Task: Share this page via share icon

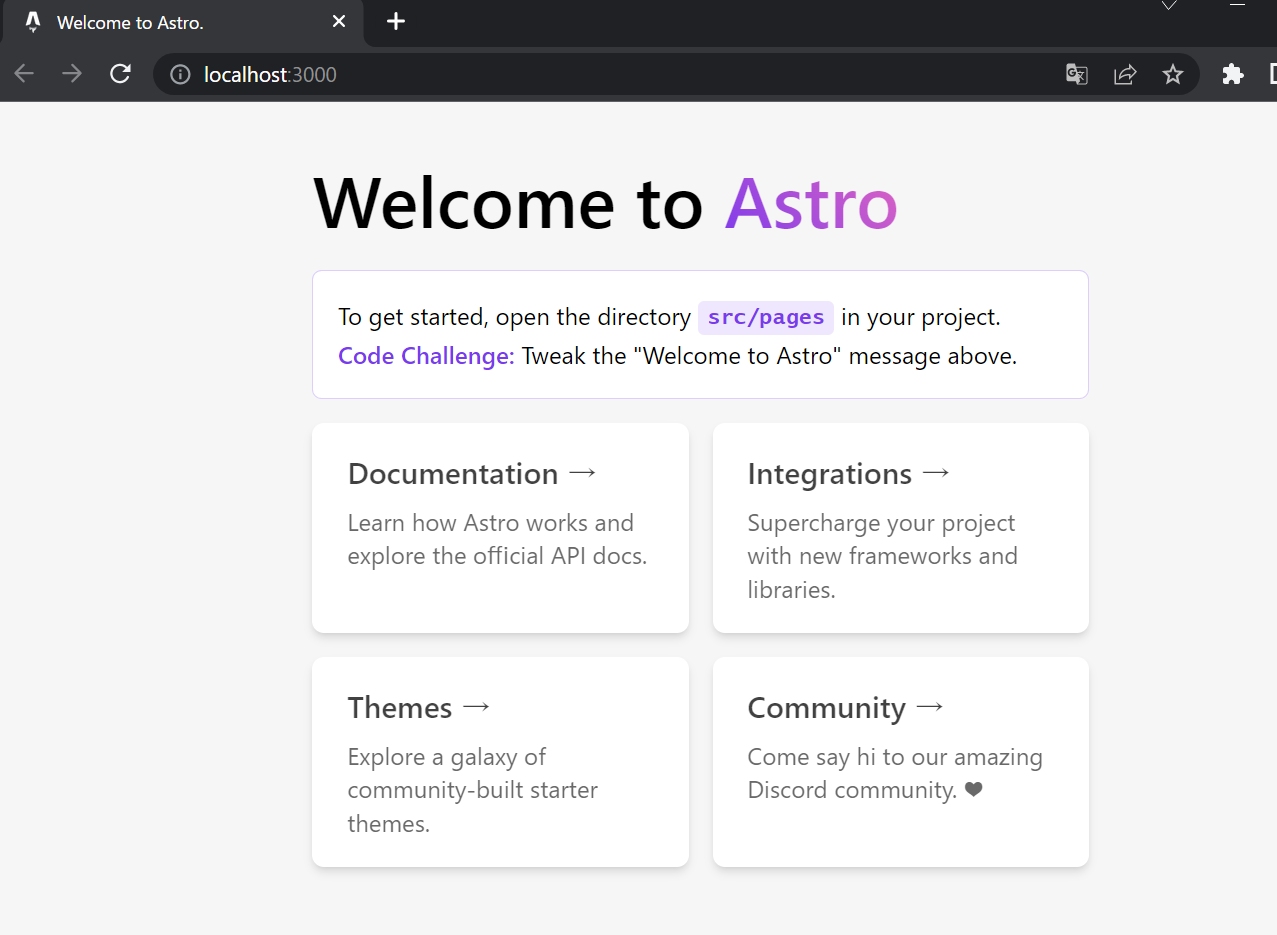Action: (x=1125, y=74)
